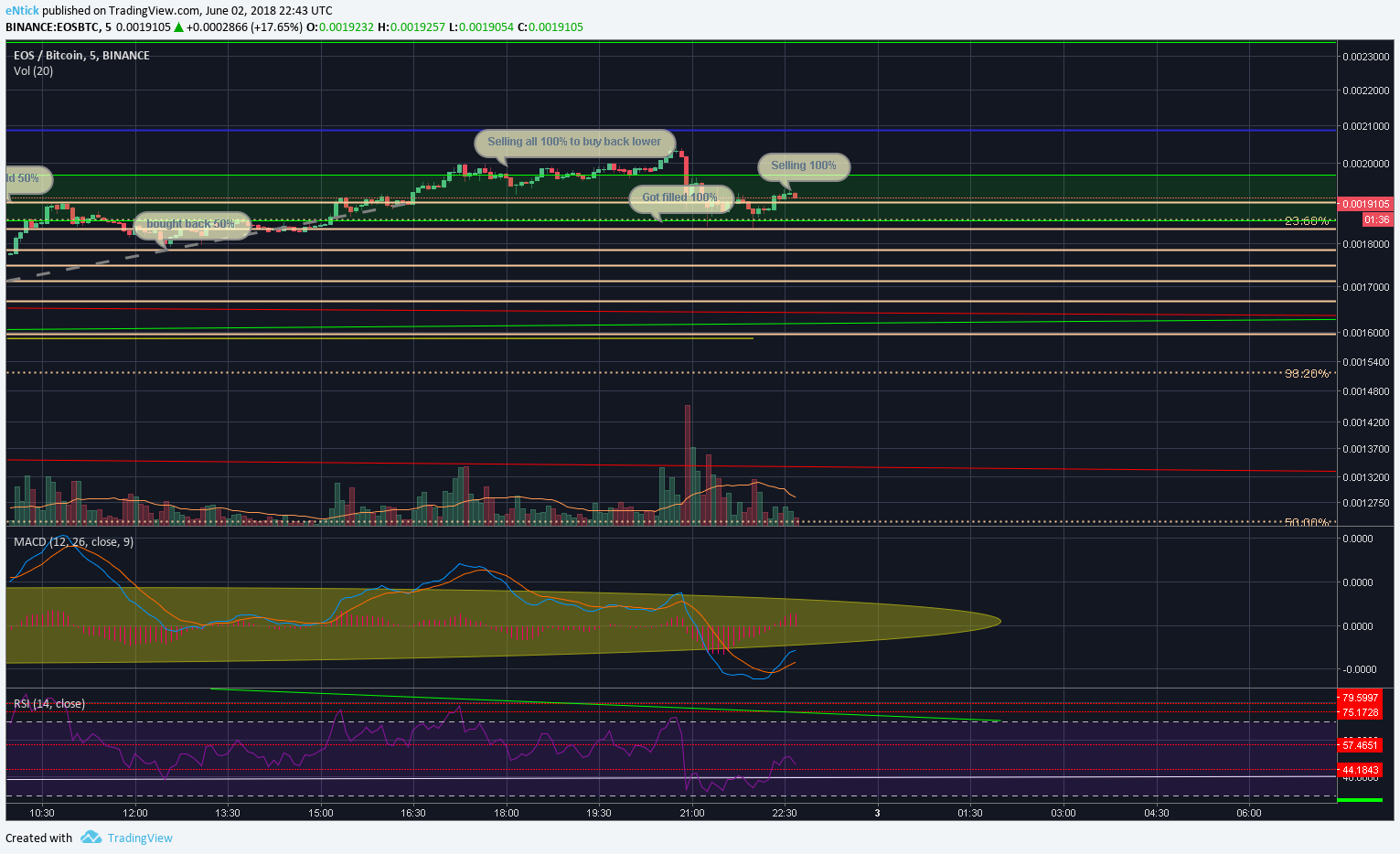Click the 44.1843 RSI value tag
This screenshot has height=854, width=1400.
1360,770
